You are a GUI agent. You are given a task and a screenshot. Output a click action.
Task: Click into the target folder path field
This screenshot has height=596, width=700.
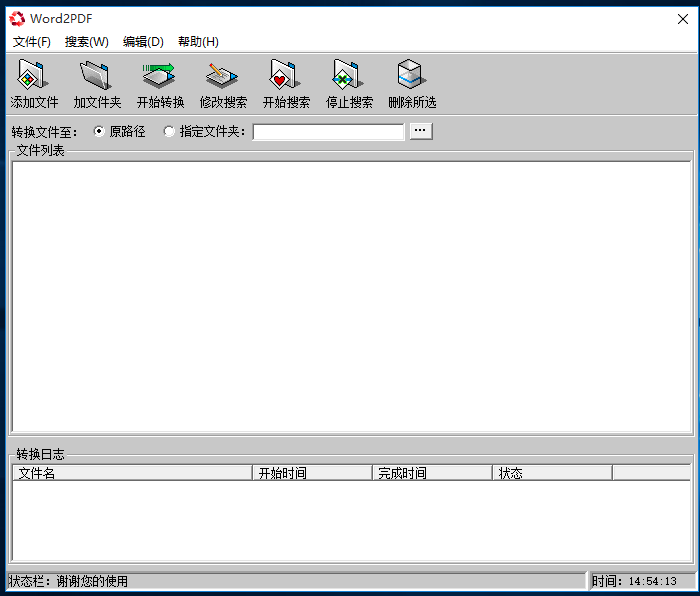click(x=329, y=132)
